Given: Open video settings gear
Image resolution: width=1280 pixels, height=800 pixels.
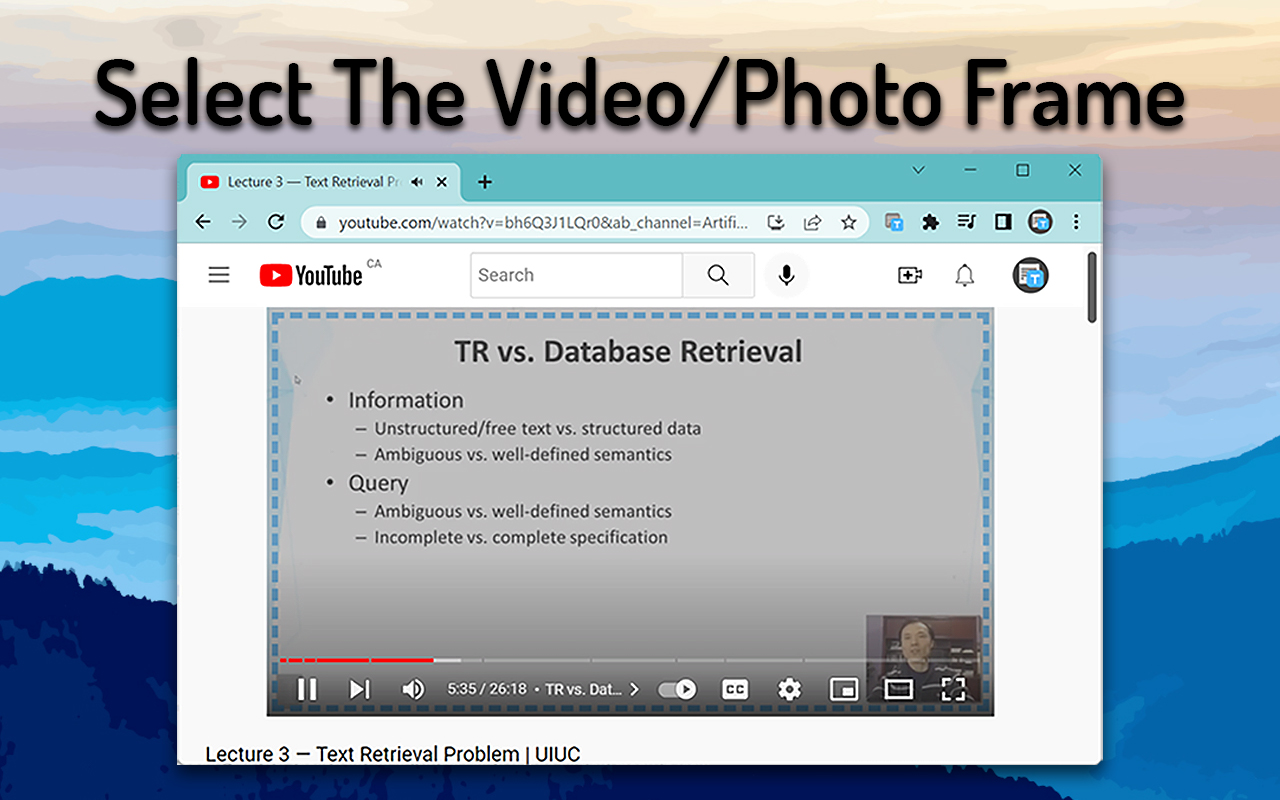Looking at the screenshot, I should pyautogui.click(x=790, y=689).
